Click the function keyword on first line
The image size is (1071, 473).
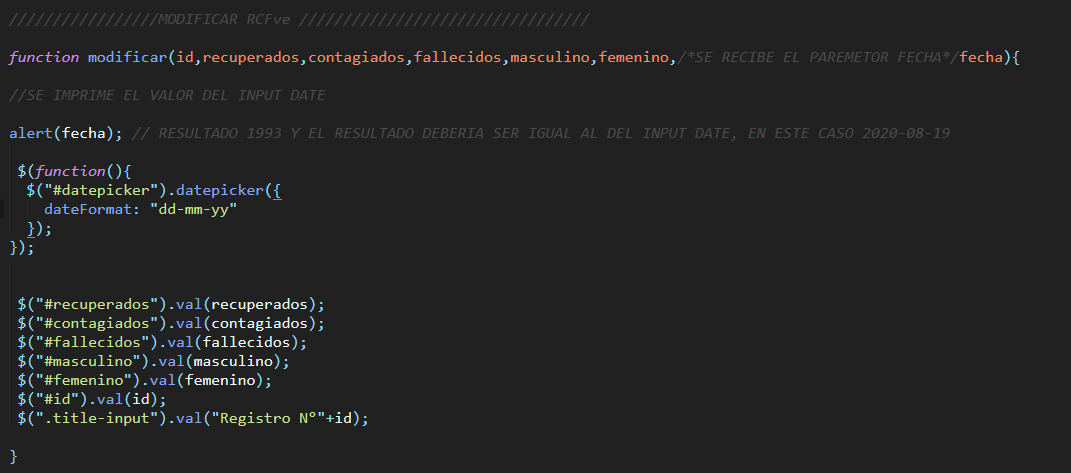44,57
